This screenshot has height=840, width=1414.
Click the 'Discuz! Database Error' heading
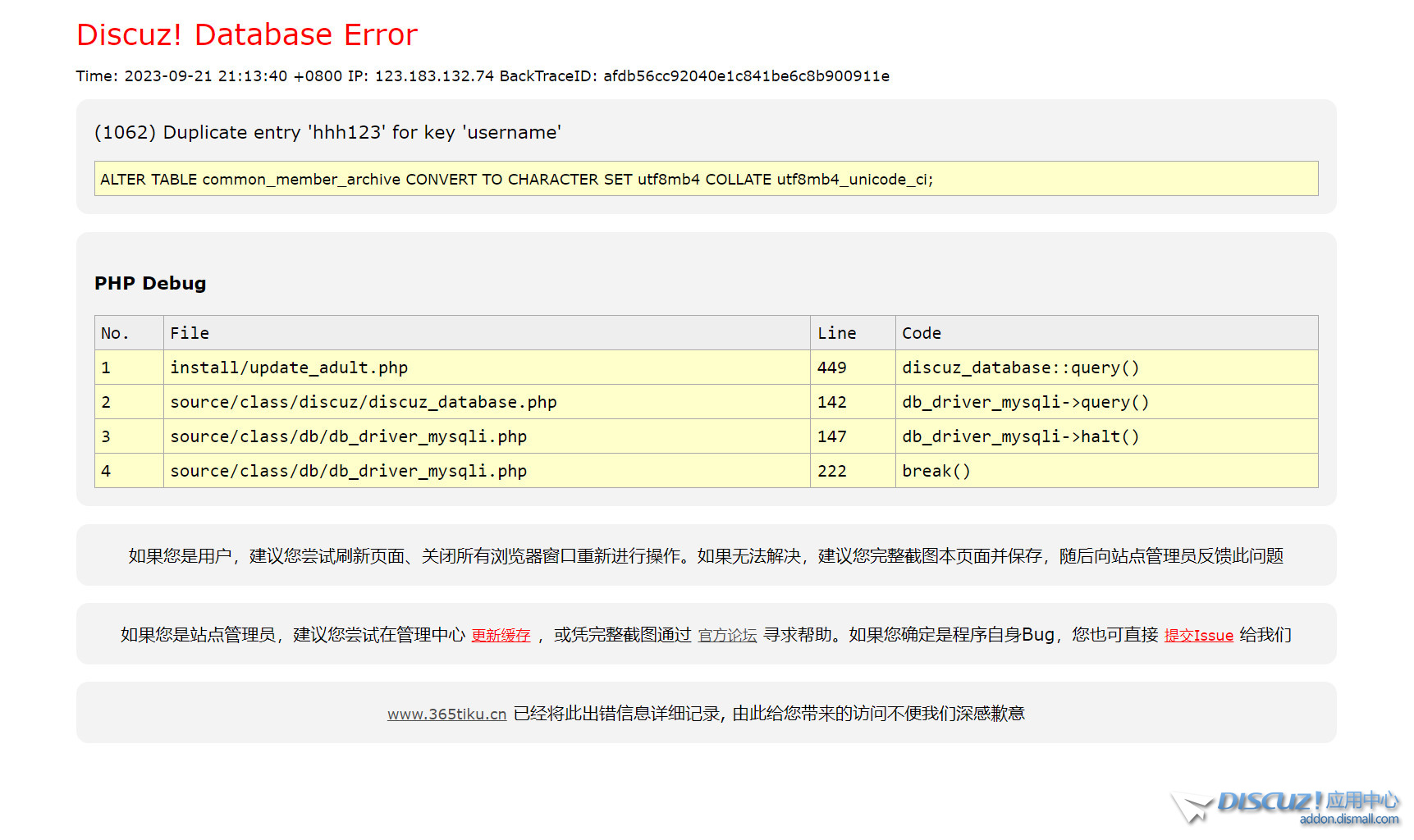[x=247, y=34]
